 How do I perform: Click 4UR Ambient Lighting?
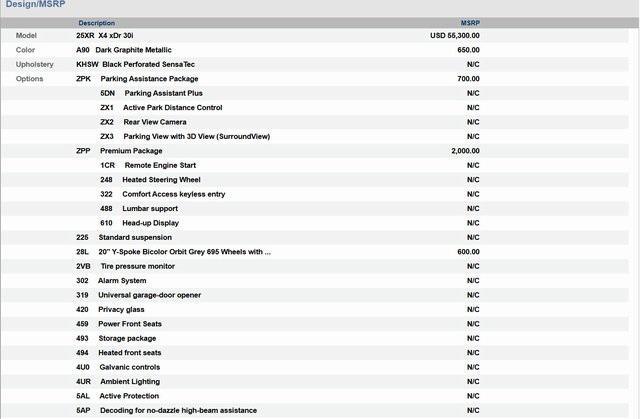click(x=118, y=381)
